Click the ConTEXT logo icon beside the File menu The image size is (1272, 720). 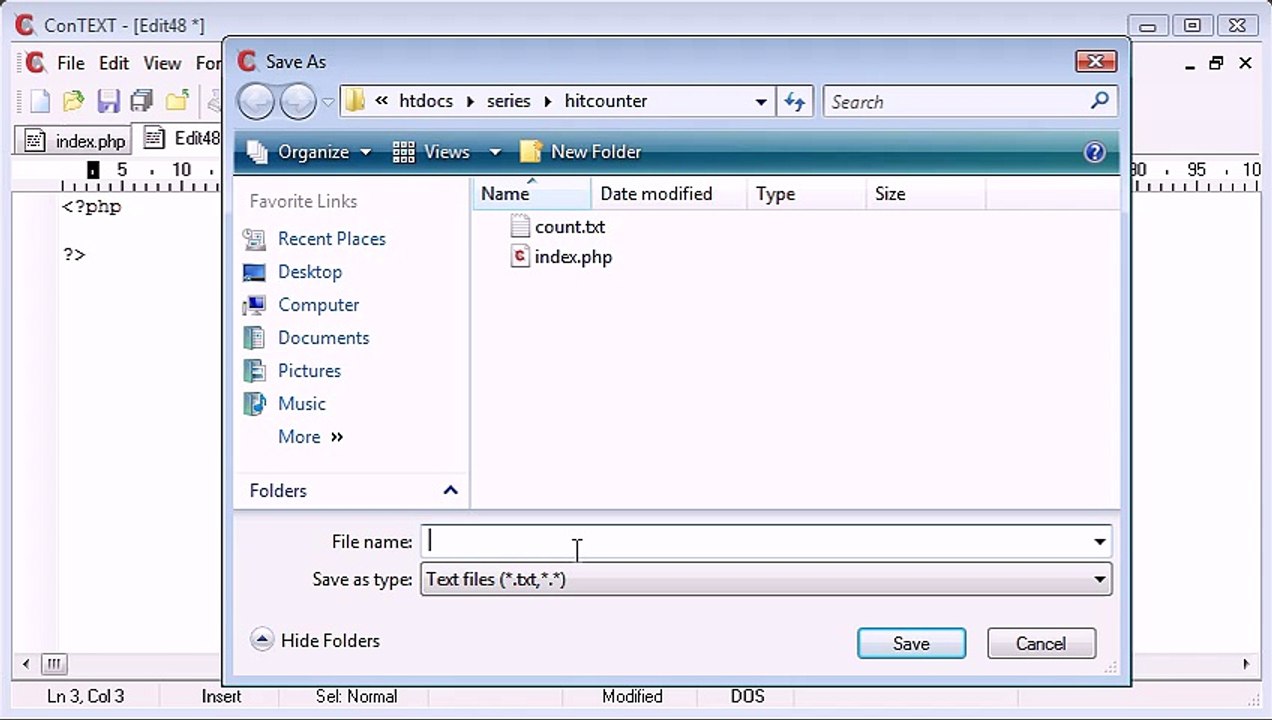click(35, 63)
